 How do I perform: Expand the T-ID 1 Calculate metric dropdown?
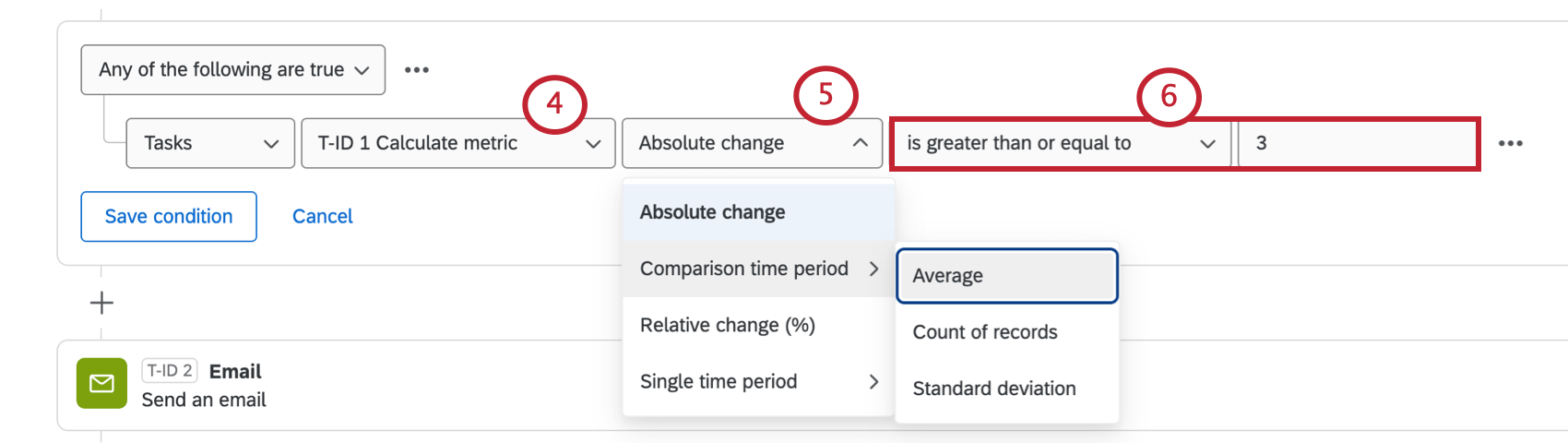458,143
